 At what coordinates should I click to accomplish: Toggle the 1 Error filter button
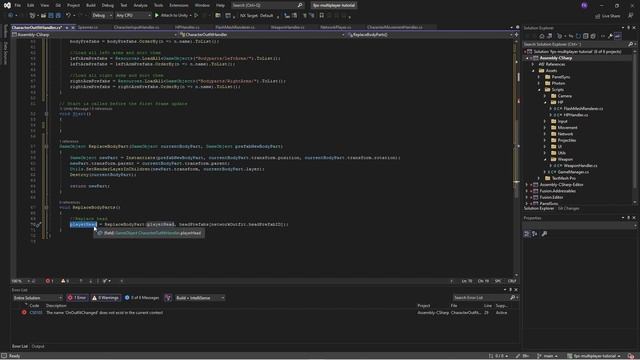click(x=77, y=298)
